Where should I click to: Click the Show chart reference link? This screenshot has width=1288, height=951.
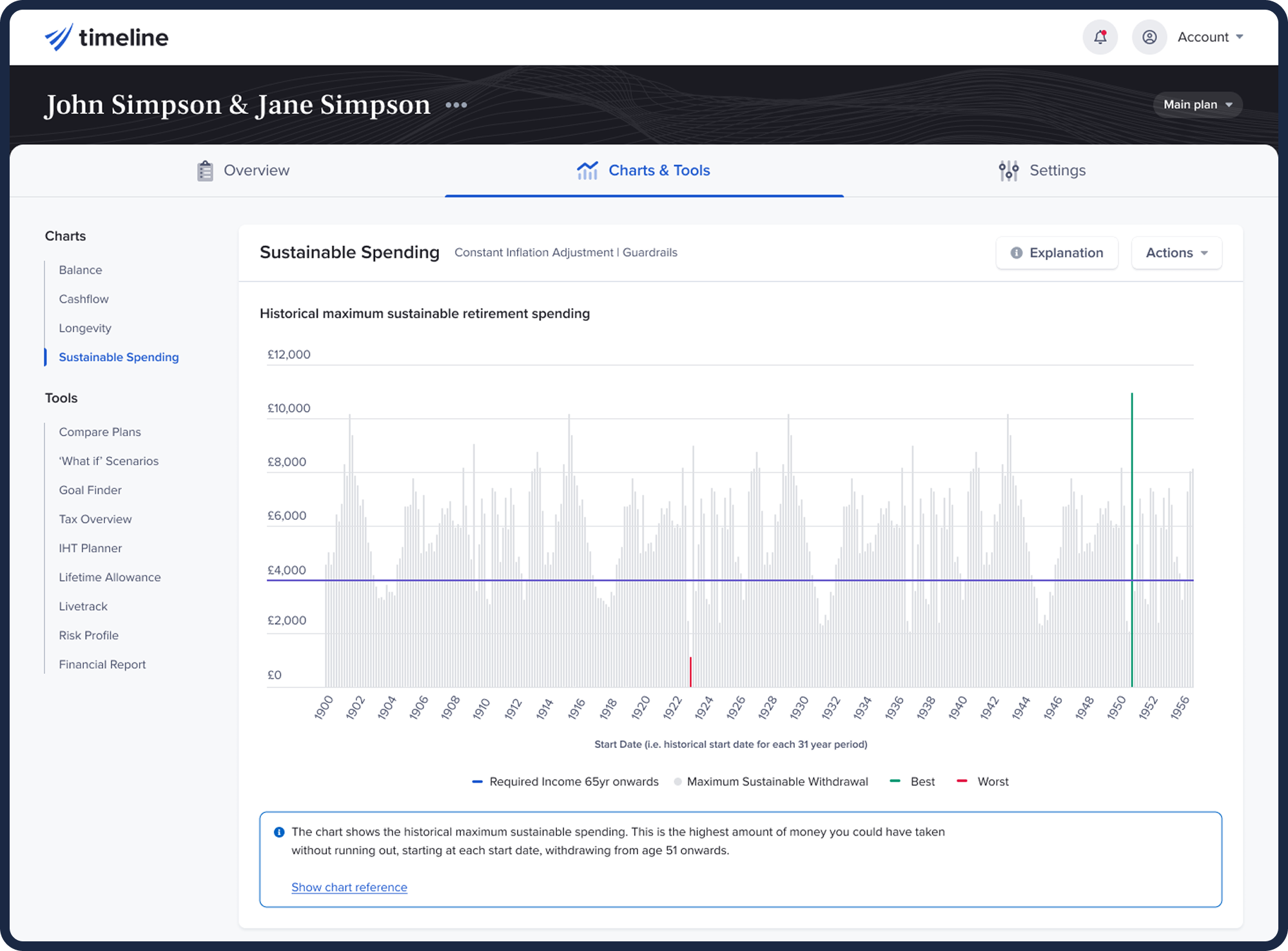(349, 887)
